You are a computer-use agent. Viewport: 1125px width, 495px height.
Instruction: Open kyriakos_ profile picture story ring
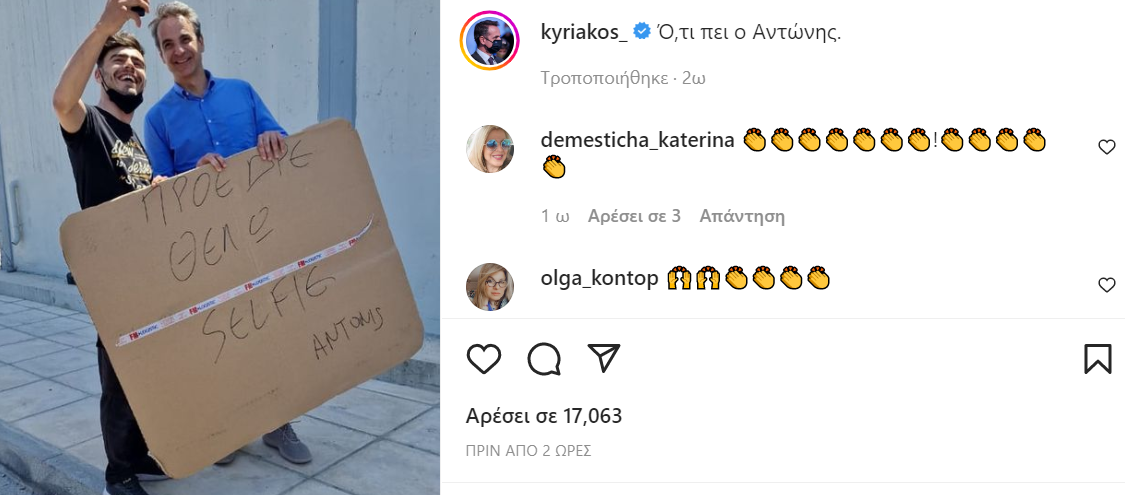(x=490, y=41)
